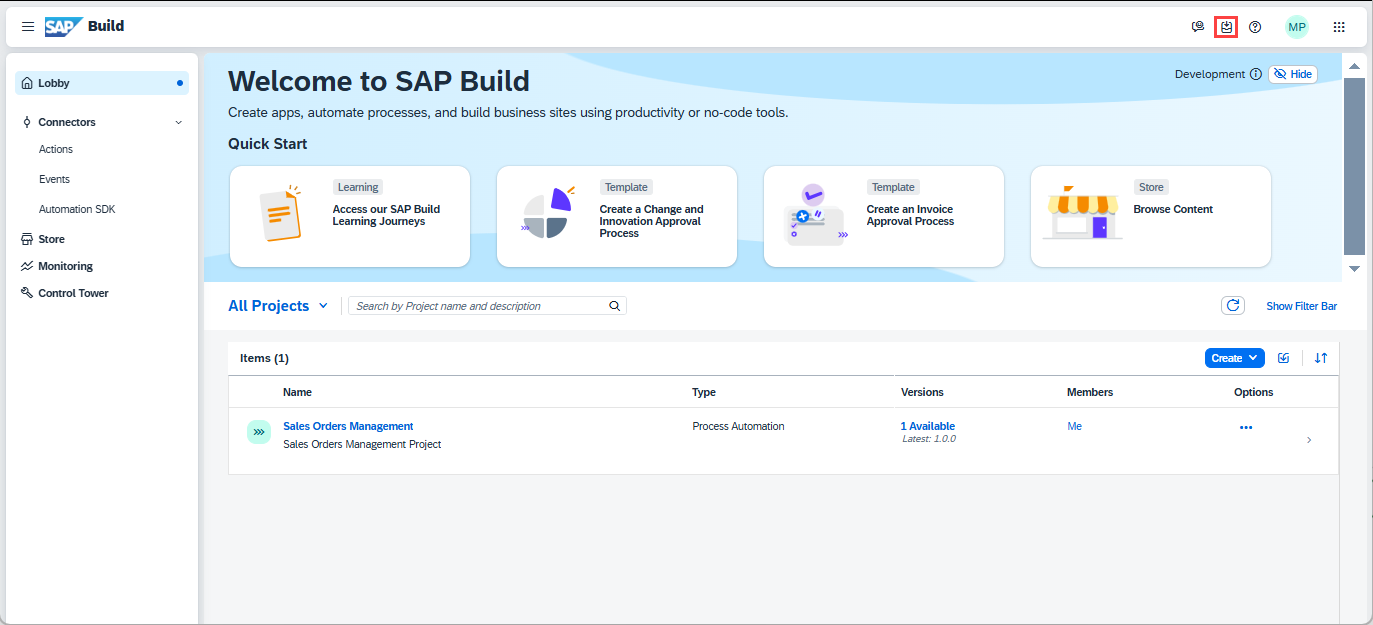Click the Me members link
Image resolution: width=1373 pixels, height=625 pixels.
1074,426
